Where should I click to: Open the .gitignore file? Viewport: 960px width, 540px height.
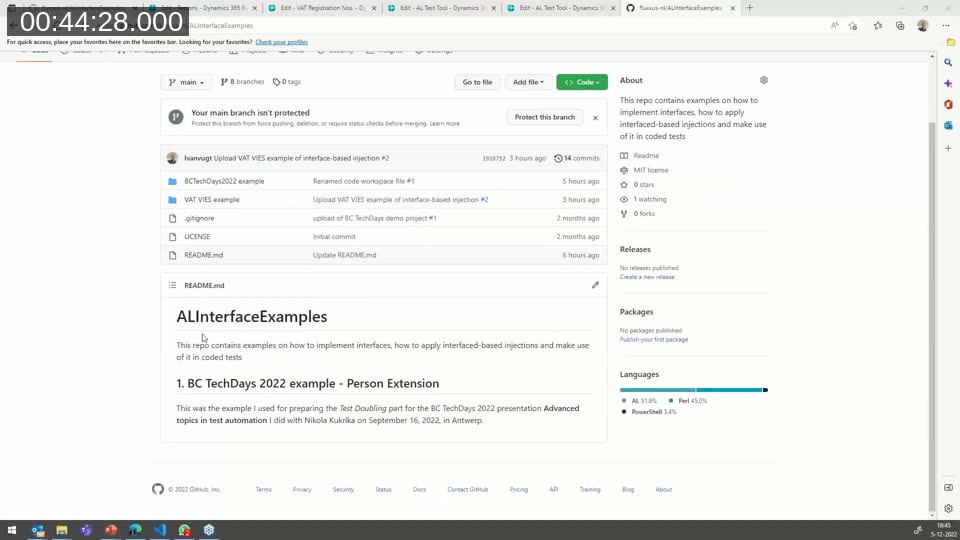coord(199,218)
